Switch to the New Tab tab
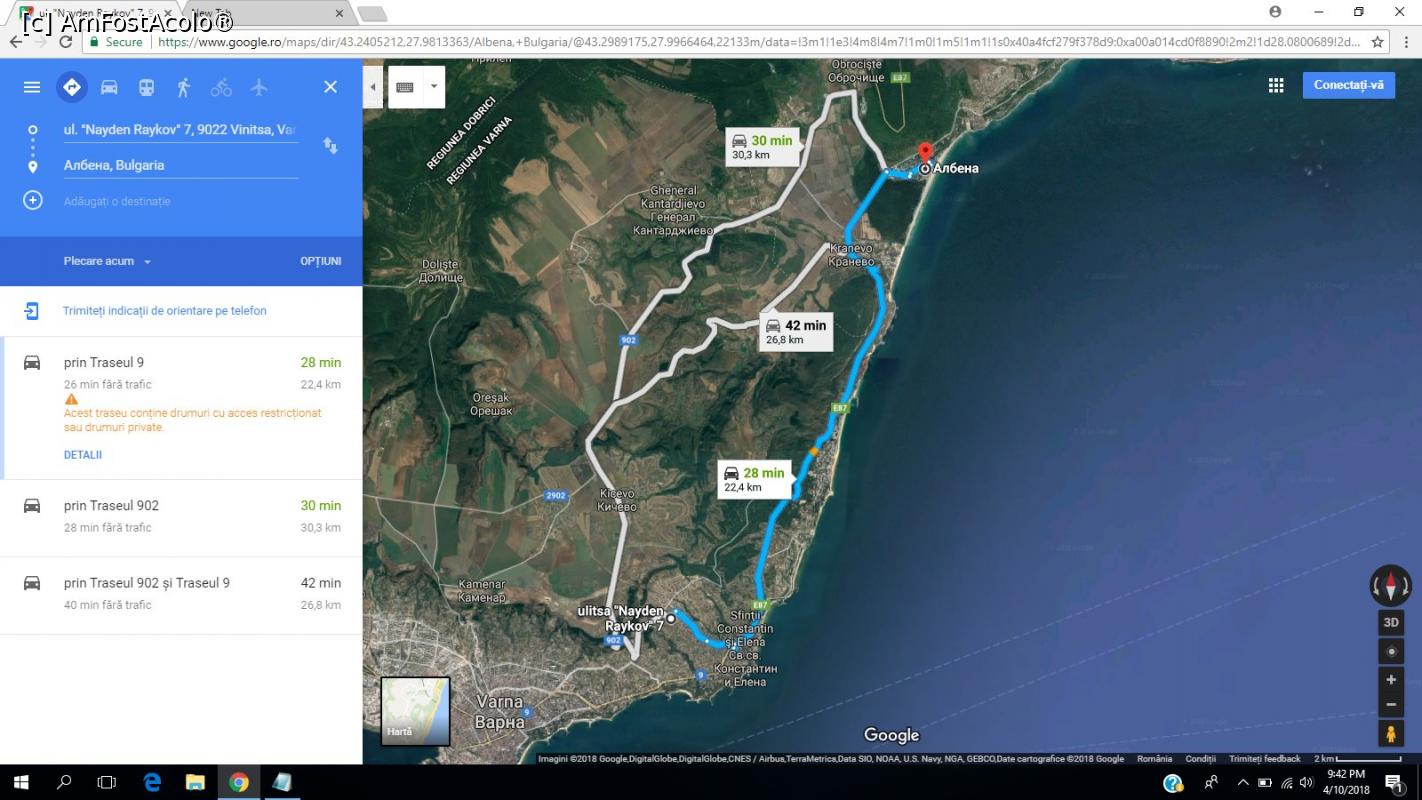Image resolution: width=1422 pixels, height=800 pixels. (260, 13)
